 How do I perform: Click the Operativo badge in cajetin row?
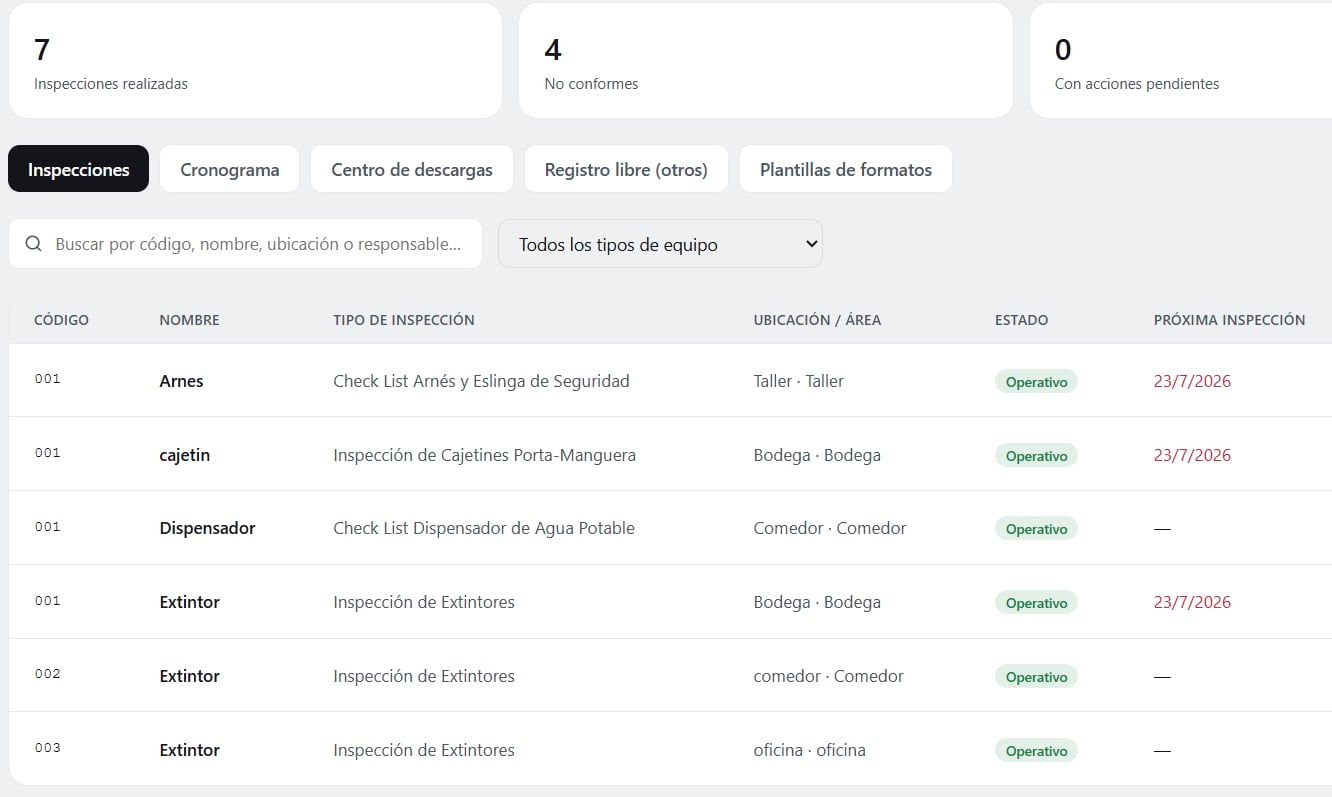click(x=1036, y=456)
